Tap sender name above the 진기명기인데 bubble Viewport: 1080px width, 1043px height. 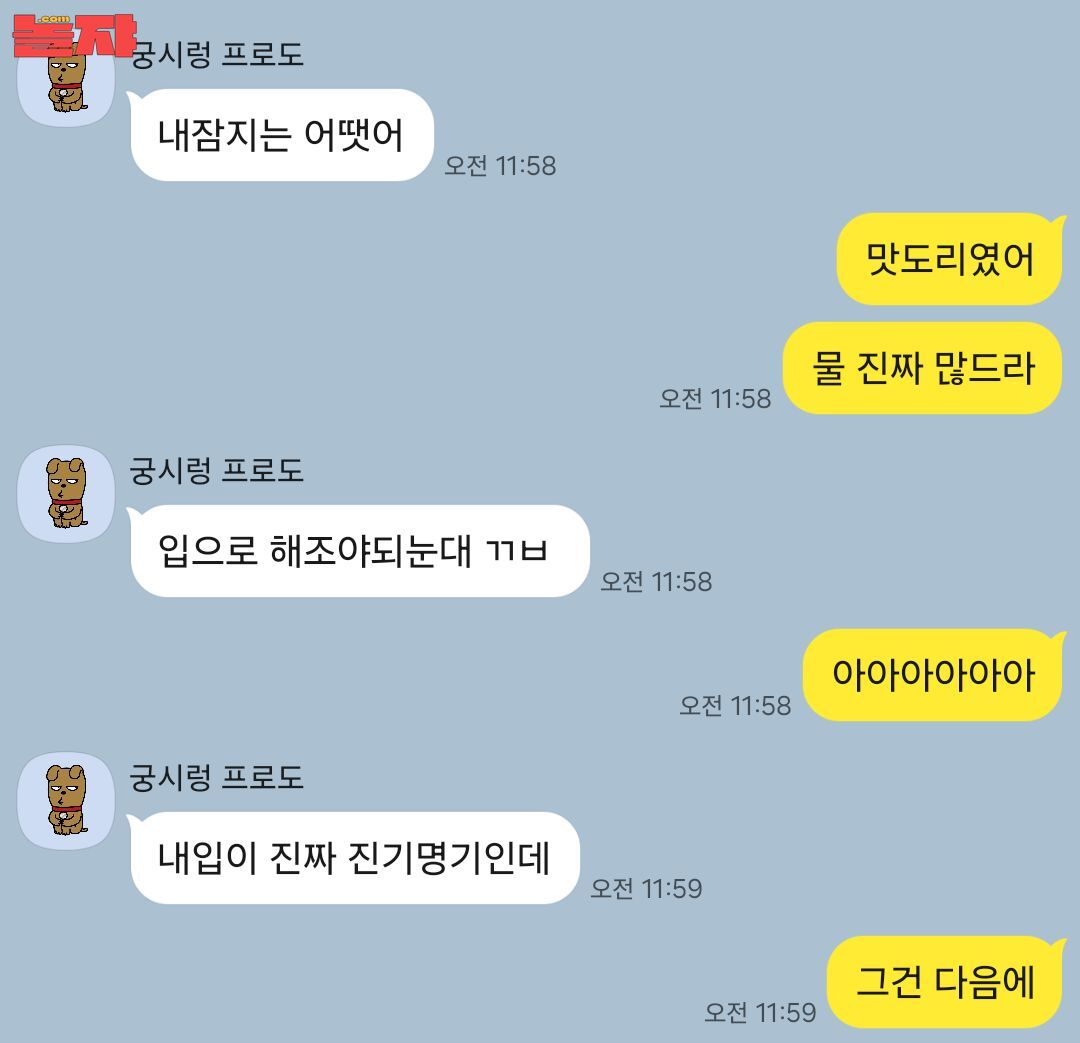217,777
